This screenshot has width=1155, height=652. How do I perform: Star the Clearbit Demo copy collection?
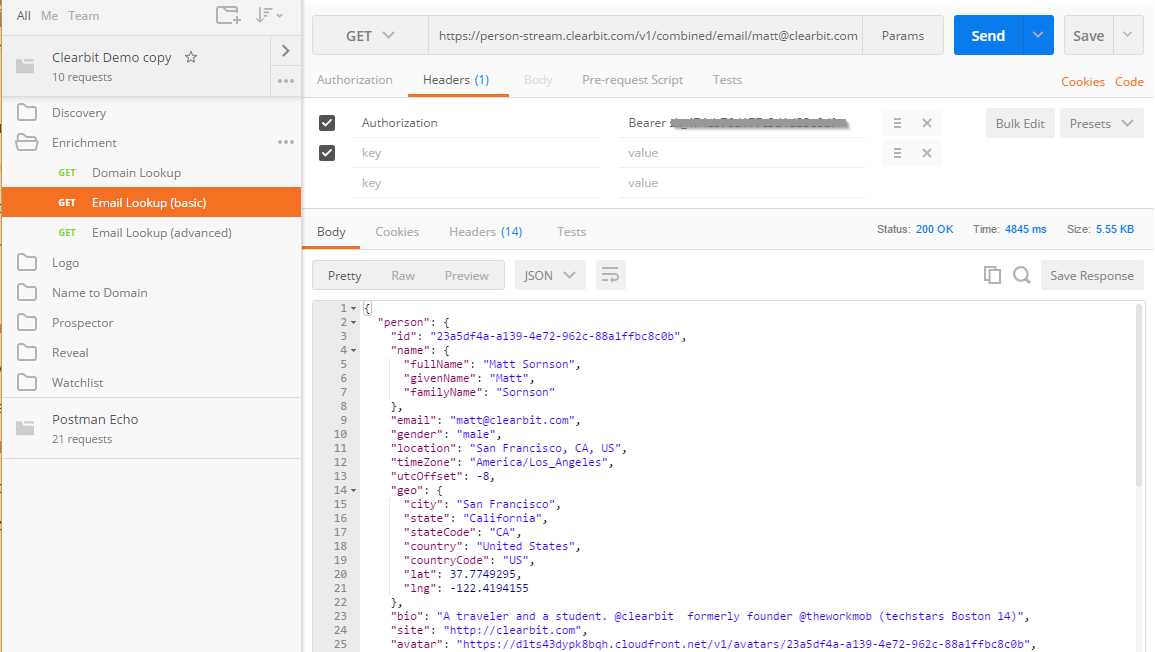pyautogui.click(x=191, y=57)
